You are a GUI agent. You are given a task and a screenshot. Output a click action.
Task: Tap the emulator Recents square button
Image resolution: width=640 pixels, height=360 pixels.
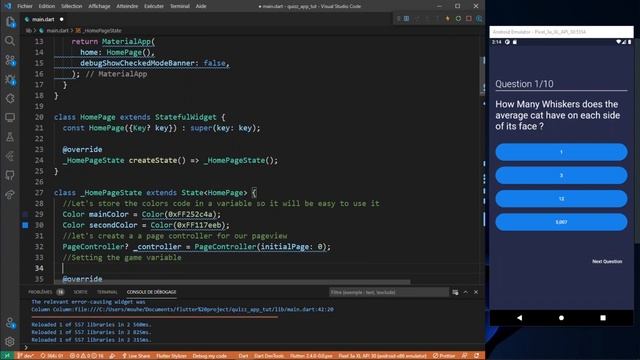[x=603, y=318]
